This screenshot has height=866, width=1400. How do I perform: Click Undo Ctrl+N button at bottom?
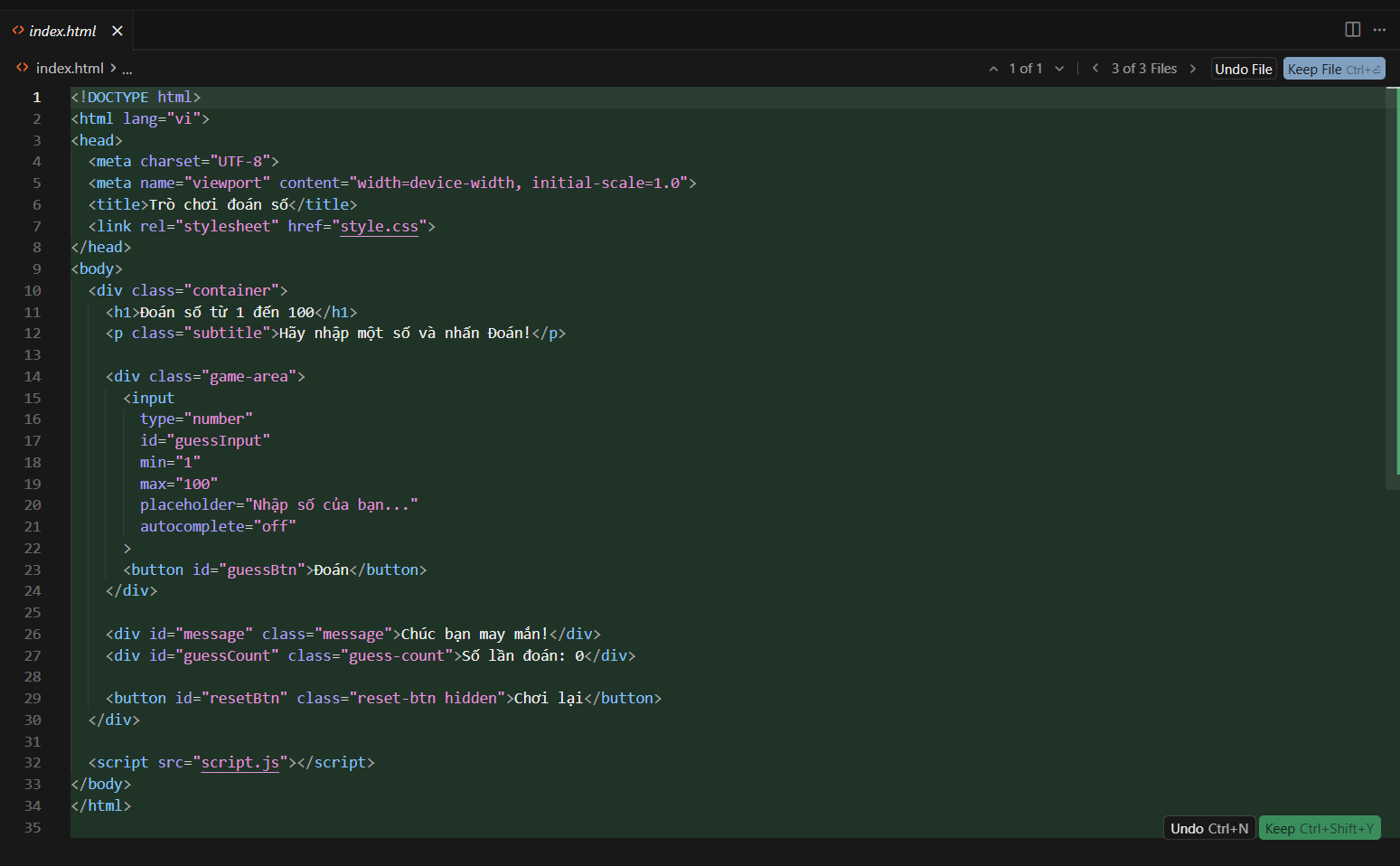pyautogui.click(x=1209, y=828)
